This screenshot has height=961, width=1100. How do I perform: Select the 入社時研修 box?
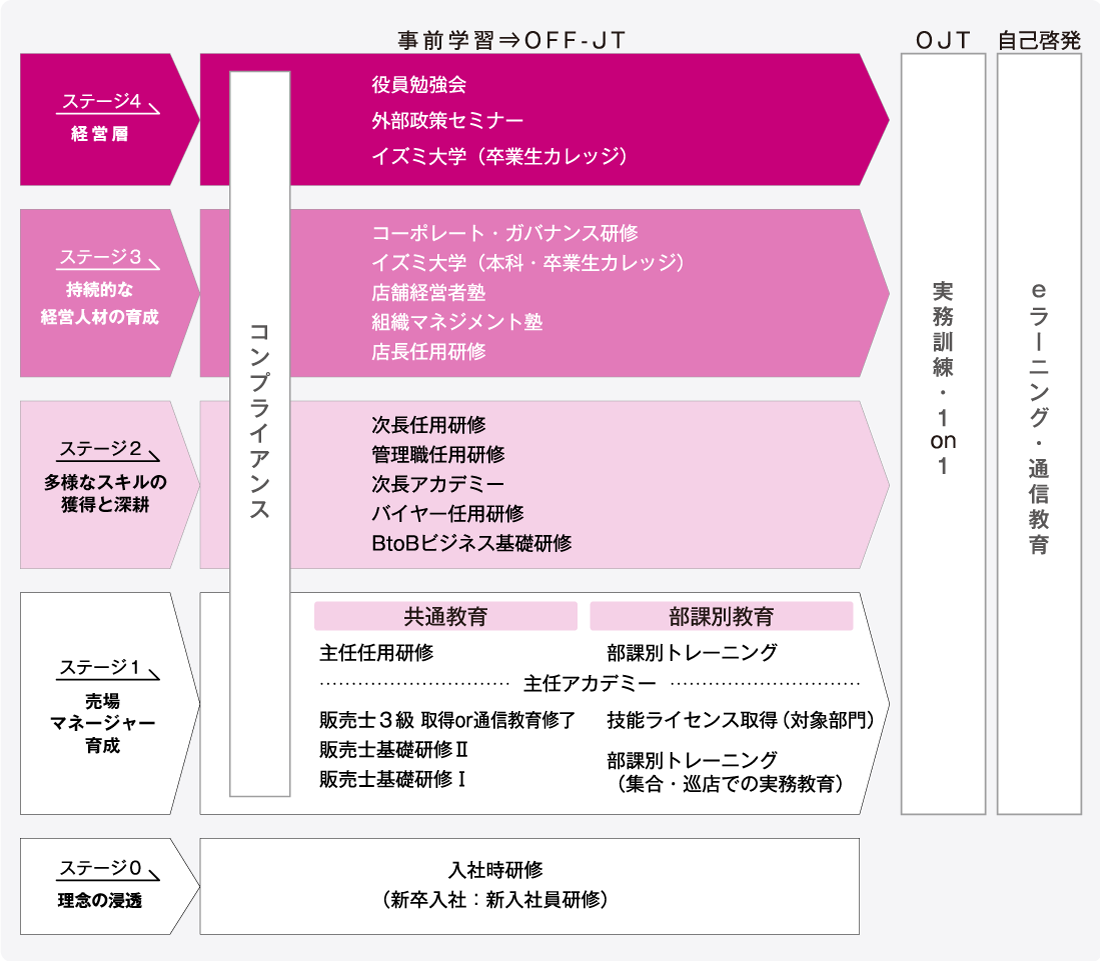point(530,885)
